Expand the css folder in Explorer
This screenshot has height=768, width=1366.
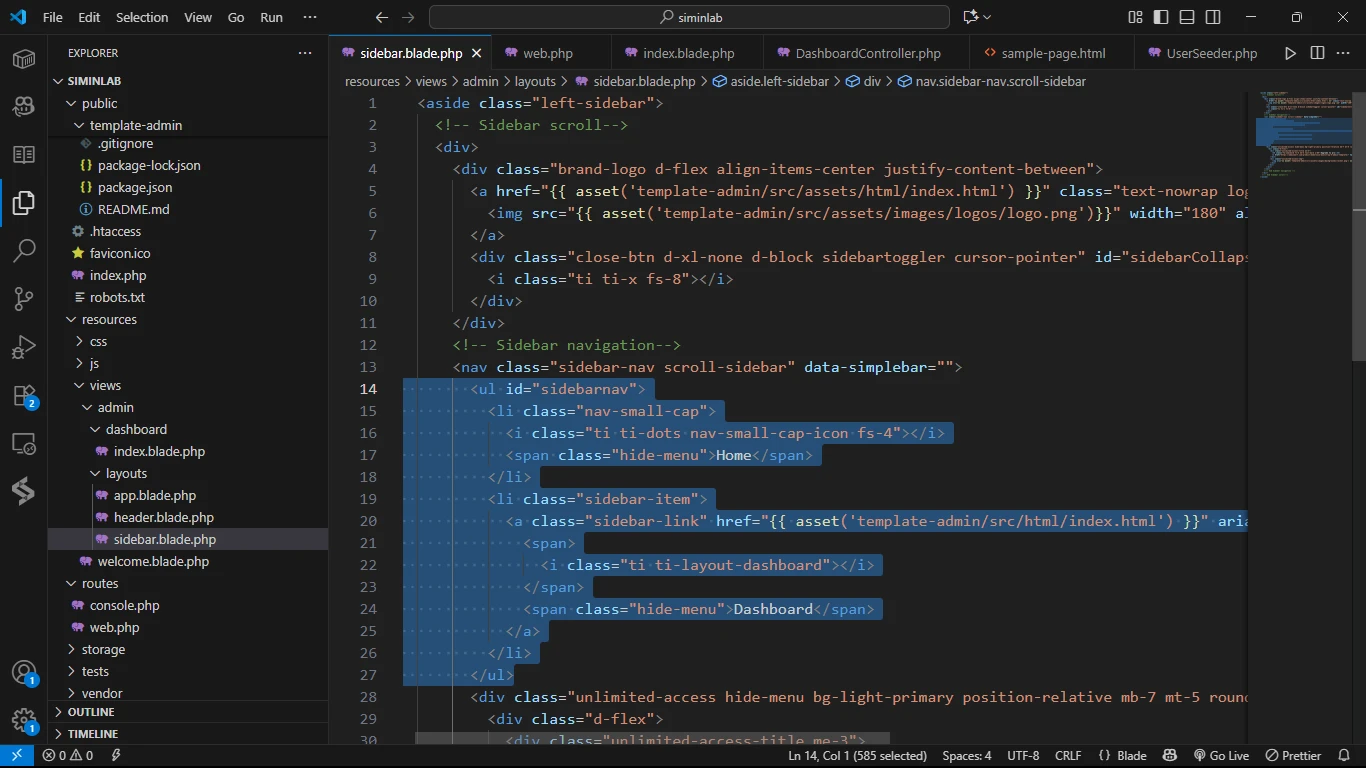coord(98,341)
